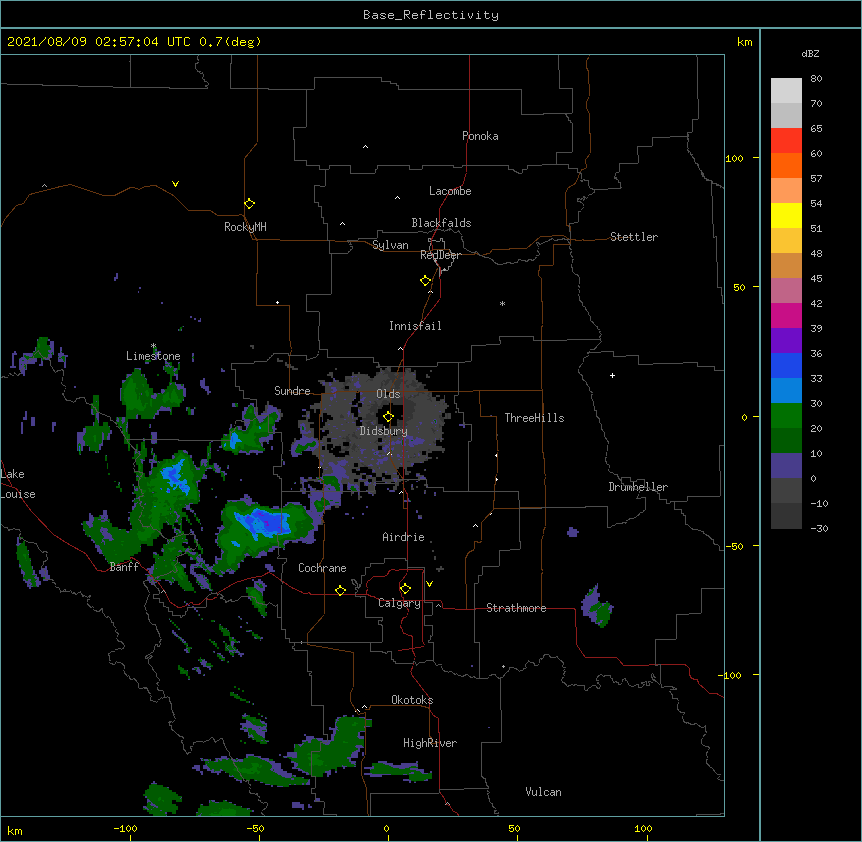Click the yellow diamond marker south of RedDeer
The image size is (862, 842).
[425, 281]
